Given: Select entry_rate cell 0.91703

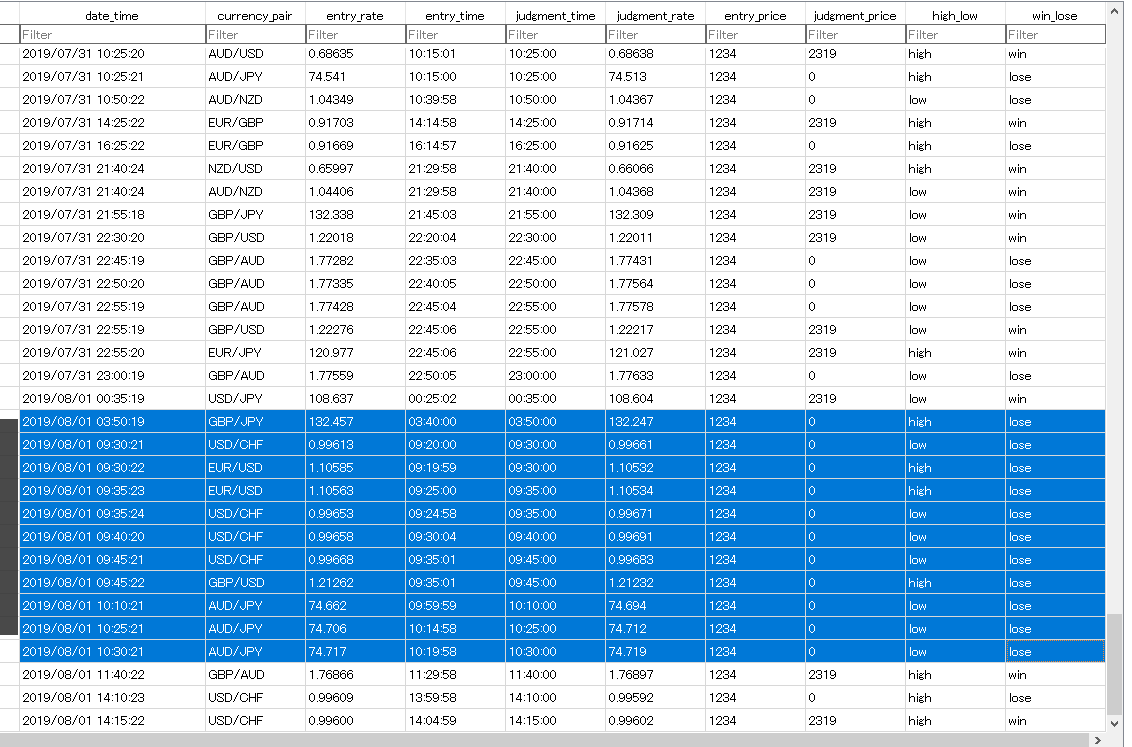Looking at the screenshot, I should click(355, 123).
